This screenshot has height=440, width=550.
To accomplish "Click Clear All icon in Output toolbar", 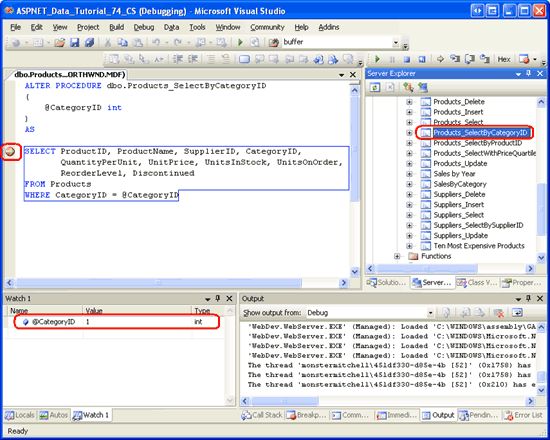I will [498, 313].
